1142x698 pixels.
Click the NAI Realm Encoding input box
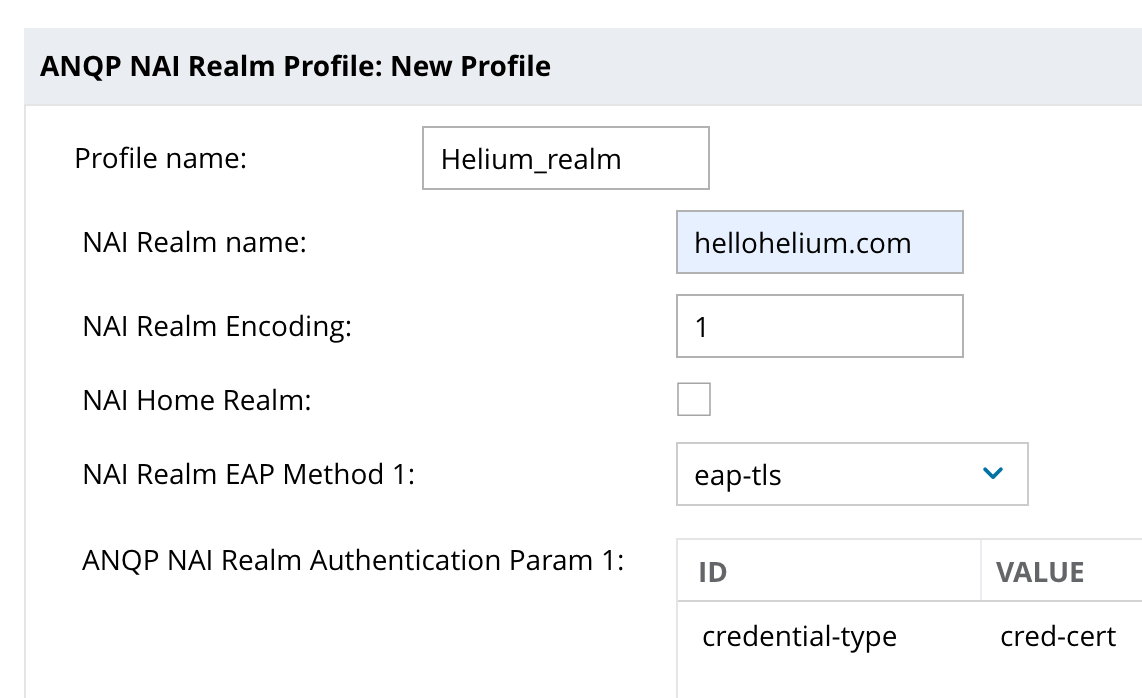[x=819, y=326]
